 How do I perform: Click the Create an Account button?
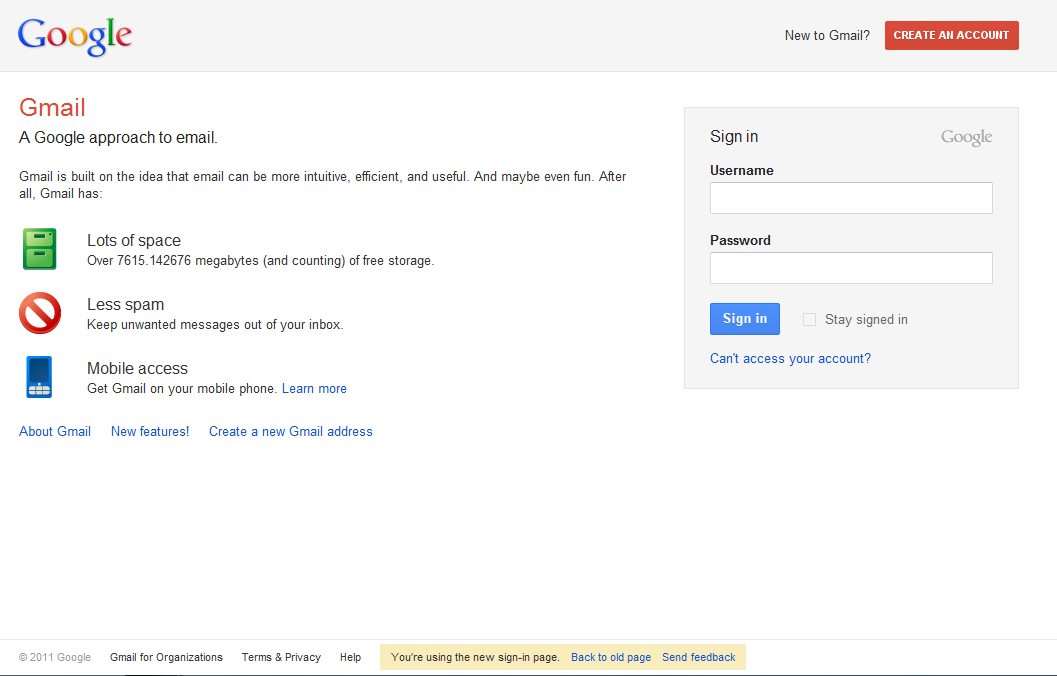tap(951, 36)
